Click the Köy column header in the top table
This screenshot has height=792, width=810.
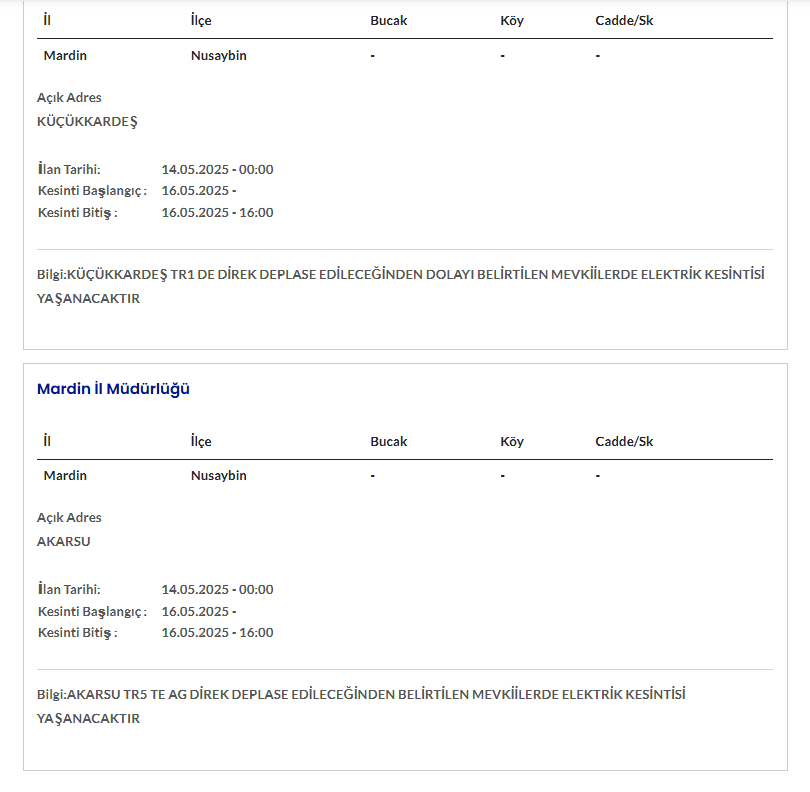pos(512,20)
